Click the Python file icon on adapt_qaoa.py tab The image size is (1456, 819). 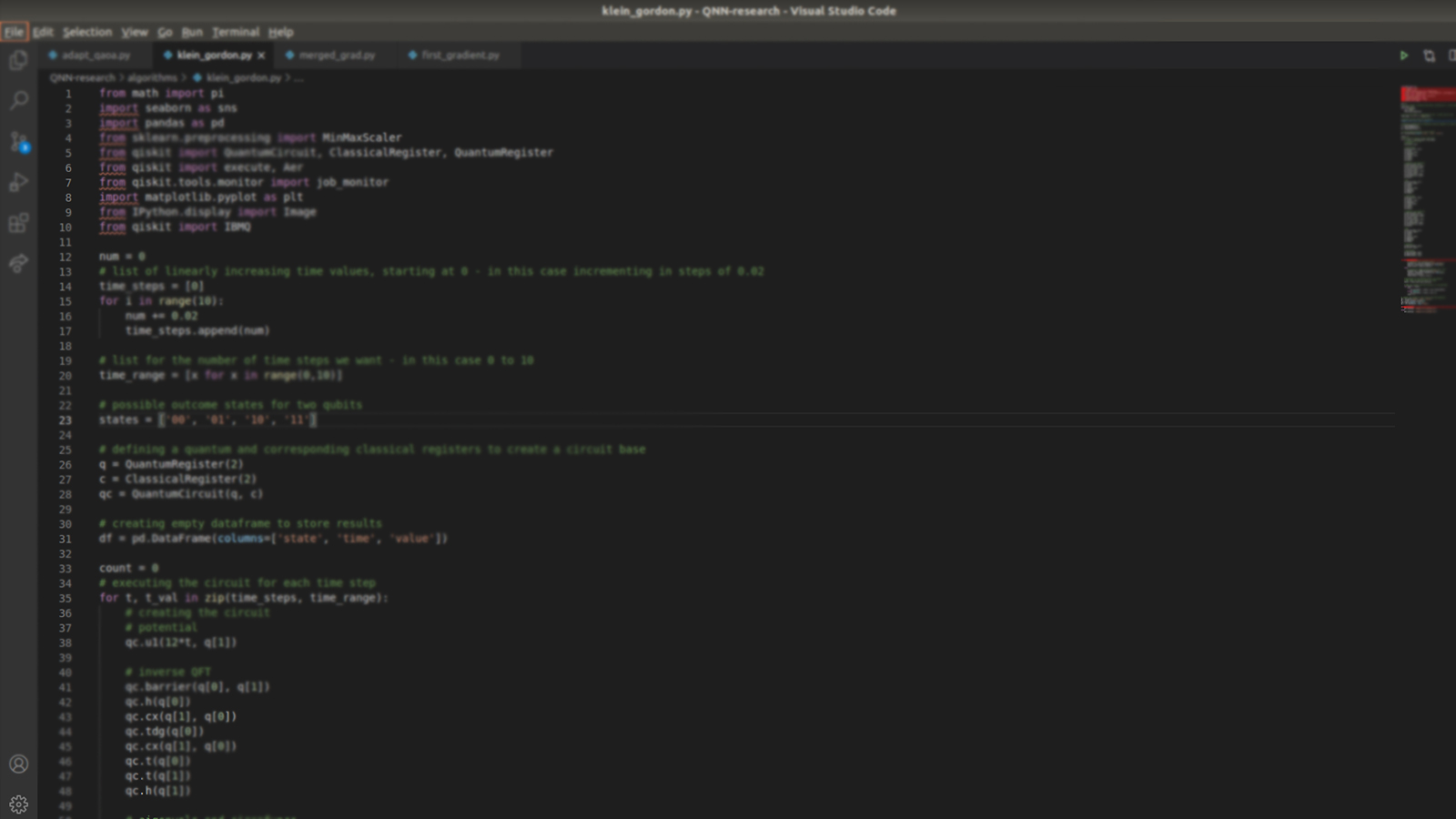pos(53,56)
